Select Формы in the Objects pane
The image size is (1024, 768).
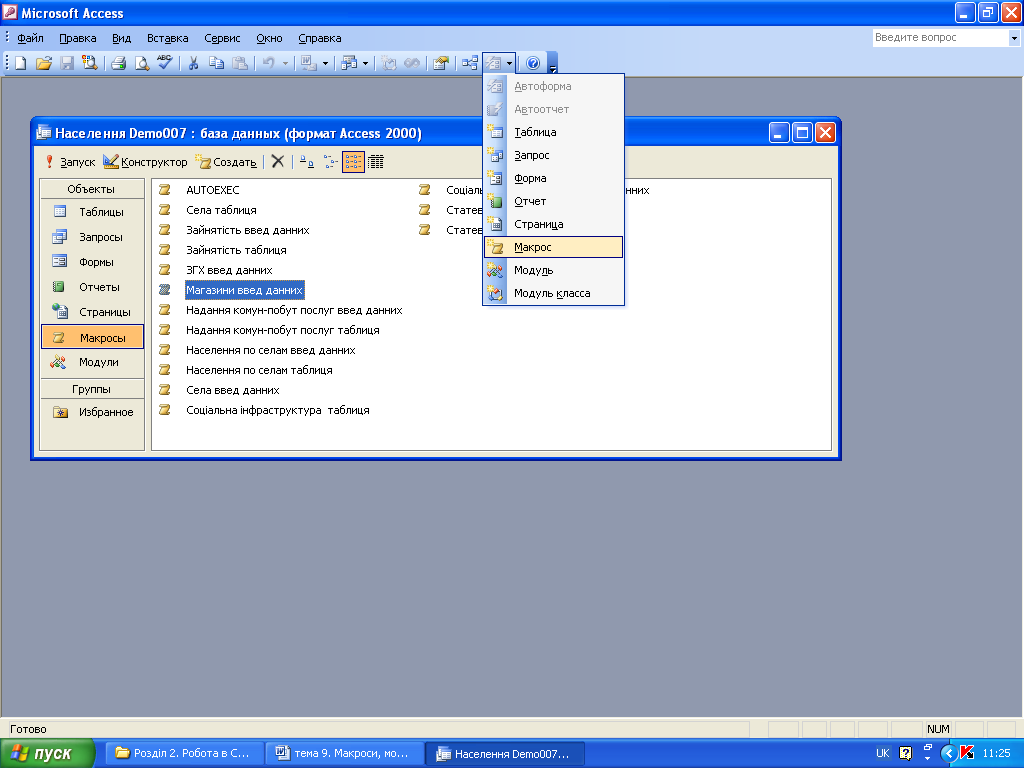[x=92, y=262]
